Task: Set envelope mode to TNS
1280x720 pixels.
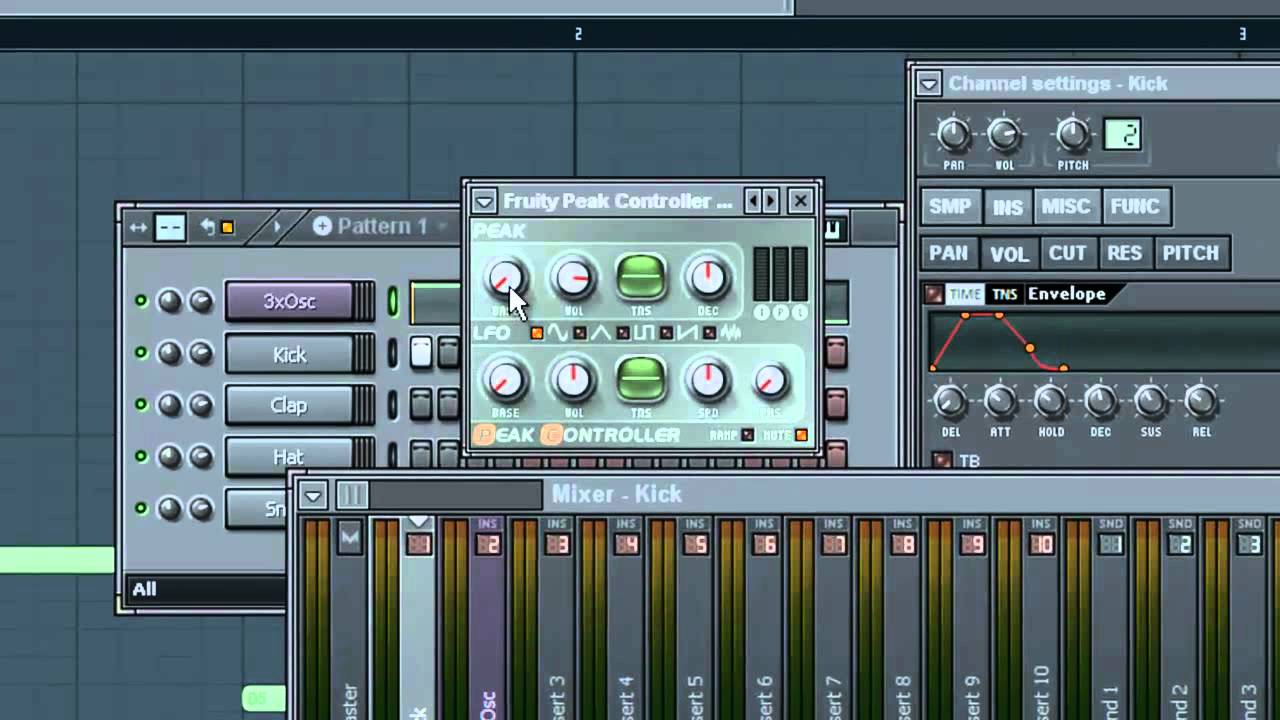Action: point(1005,294)
